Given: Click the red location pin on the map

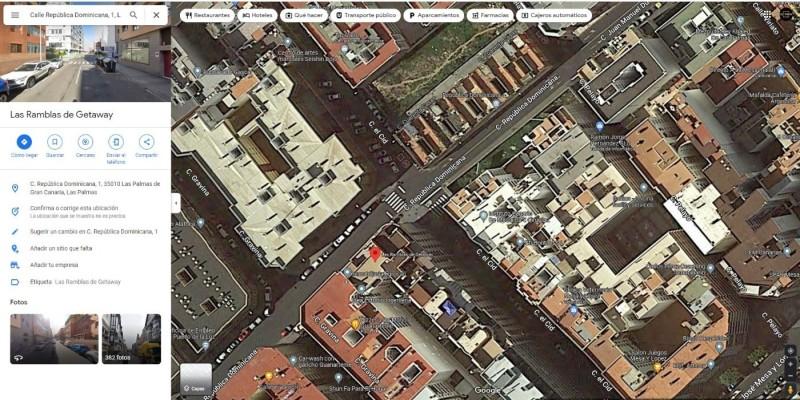Looking at the screenshot, I should [x=375, y=254].
